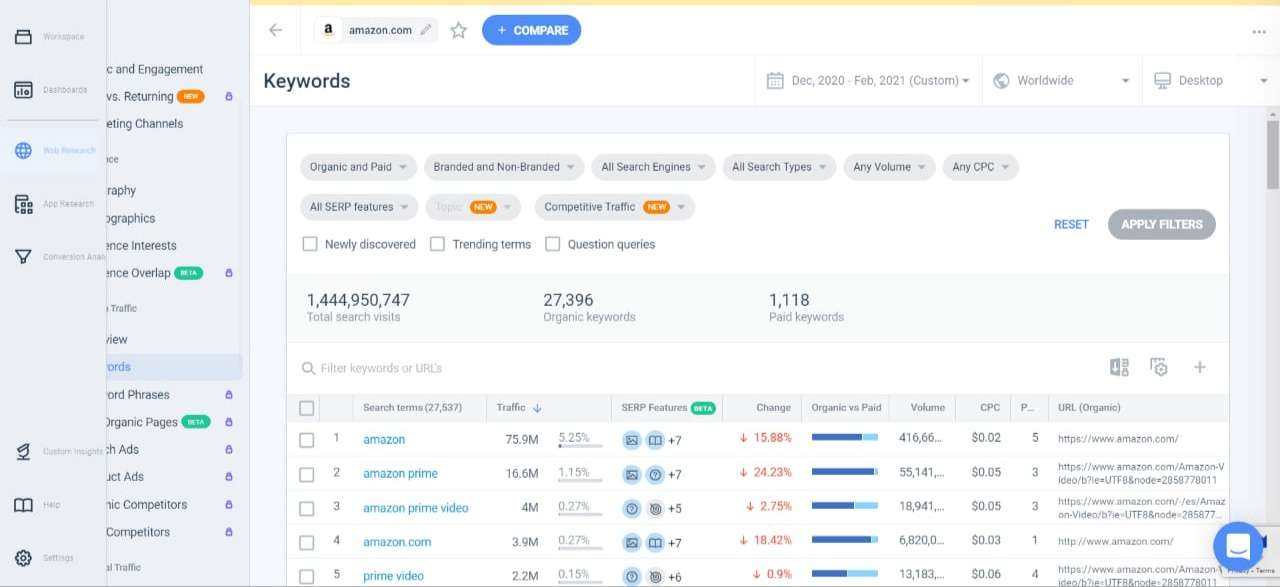Favorite amazon.com with the star icon

458,30
